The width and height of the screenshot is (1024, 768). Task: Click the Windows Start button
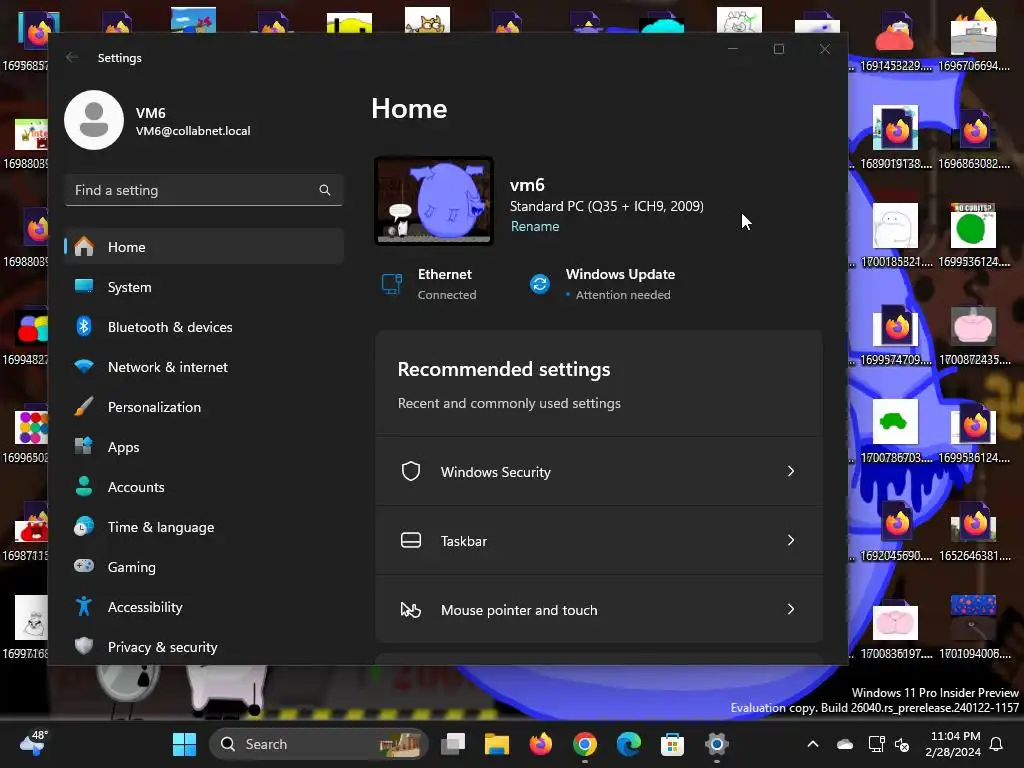pyautogui.click(x=184, y=744)
